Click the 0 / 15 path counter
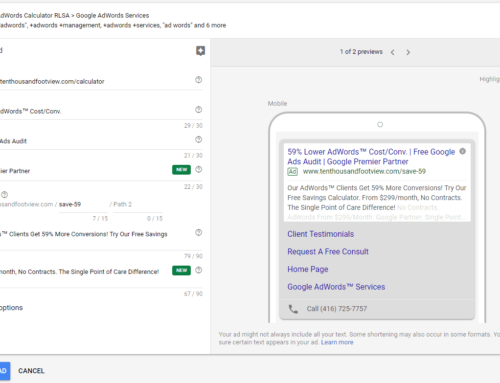Screen dimensions: 500x383 (x=155, y=219)
